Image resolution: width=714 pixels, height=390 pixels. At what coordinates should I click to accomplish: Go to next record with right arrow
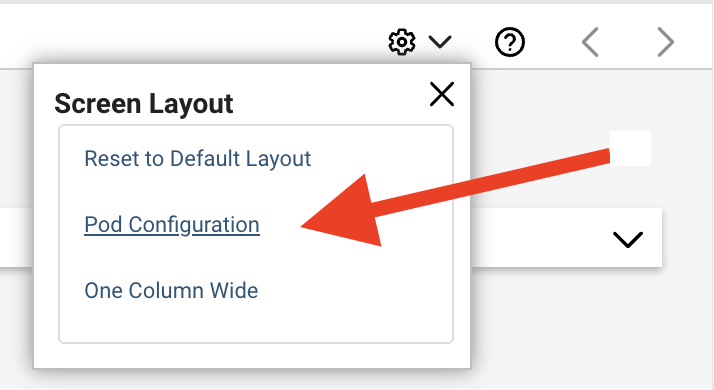666,42
